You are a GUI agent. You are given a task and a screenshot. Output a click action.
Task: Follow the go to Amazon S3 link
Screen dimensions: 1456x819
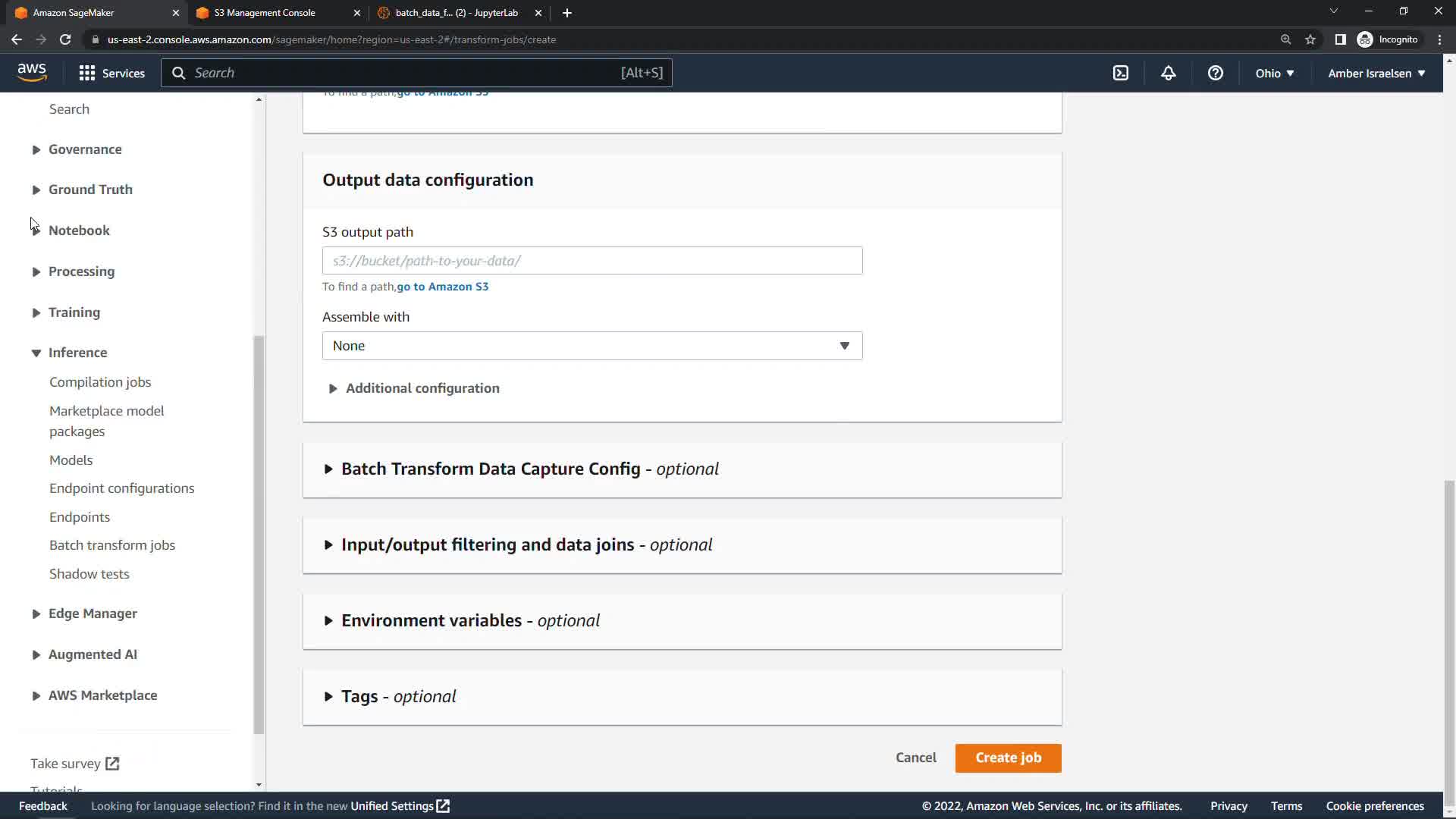click(x=442, y=287)
